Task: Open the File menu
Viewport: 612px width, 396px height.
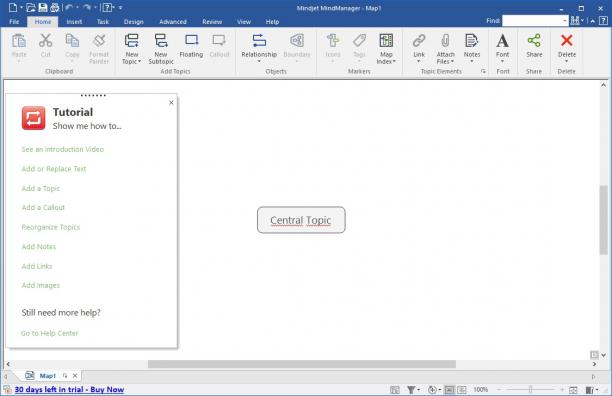Action: [x=14, y=22]
